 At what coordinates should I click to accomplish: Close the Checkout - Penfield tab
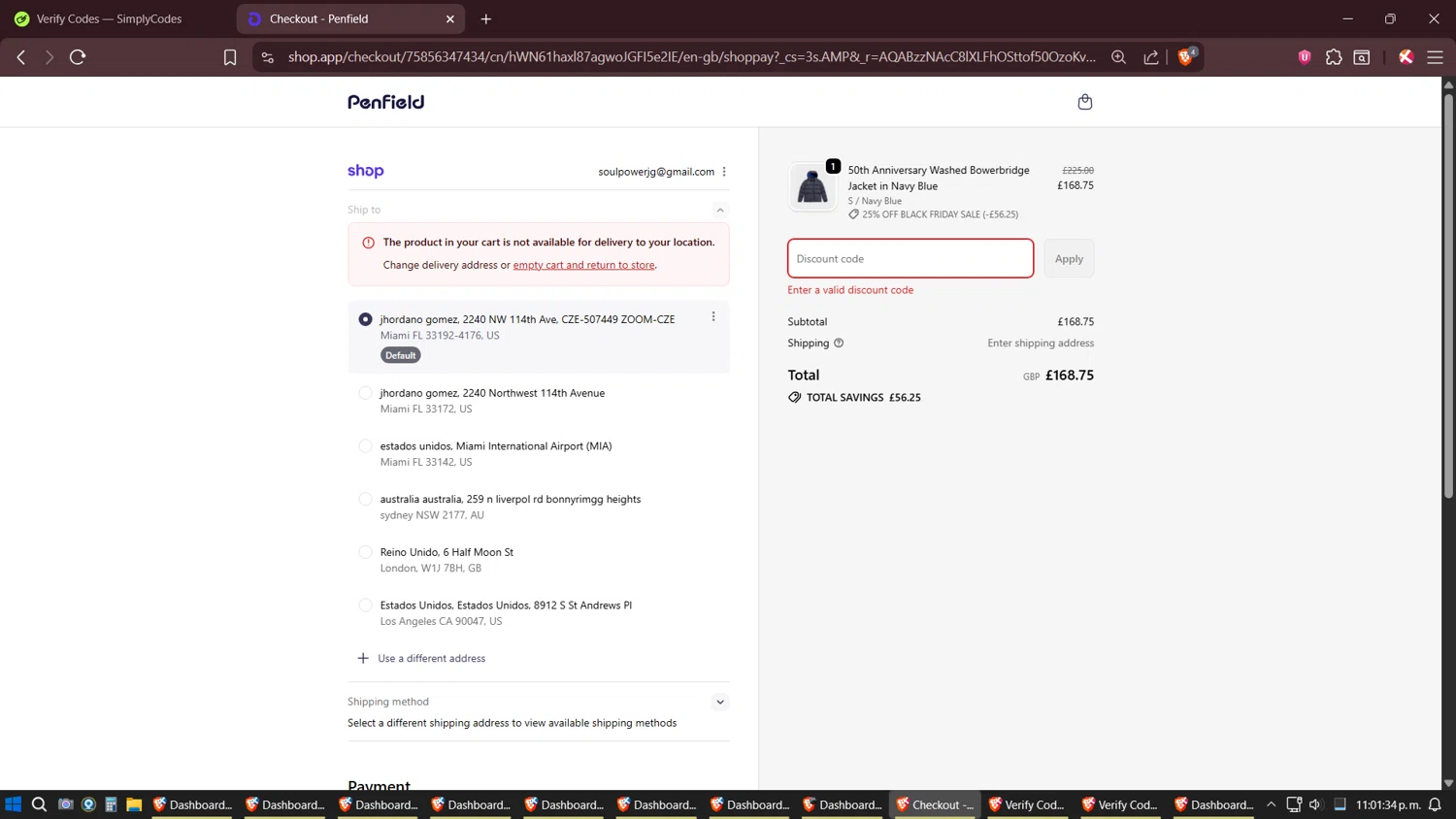[450, 18]
